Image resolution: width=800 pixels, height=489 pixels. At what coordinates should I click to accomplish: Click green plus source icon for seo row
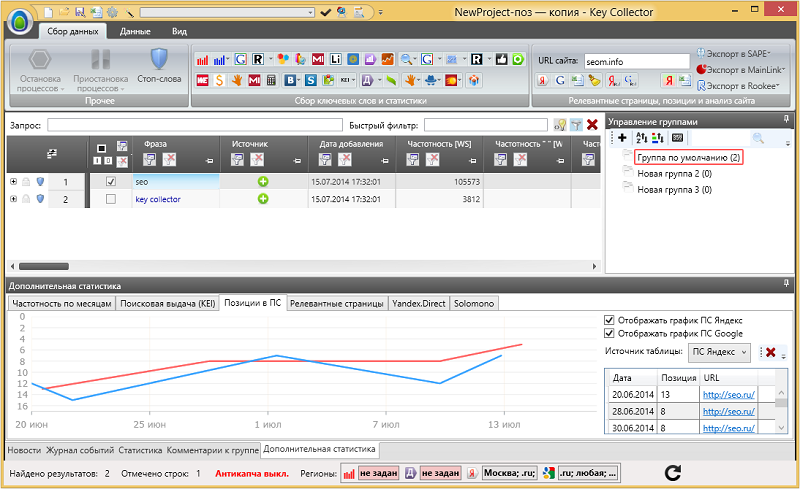point(263,182)
